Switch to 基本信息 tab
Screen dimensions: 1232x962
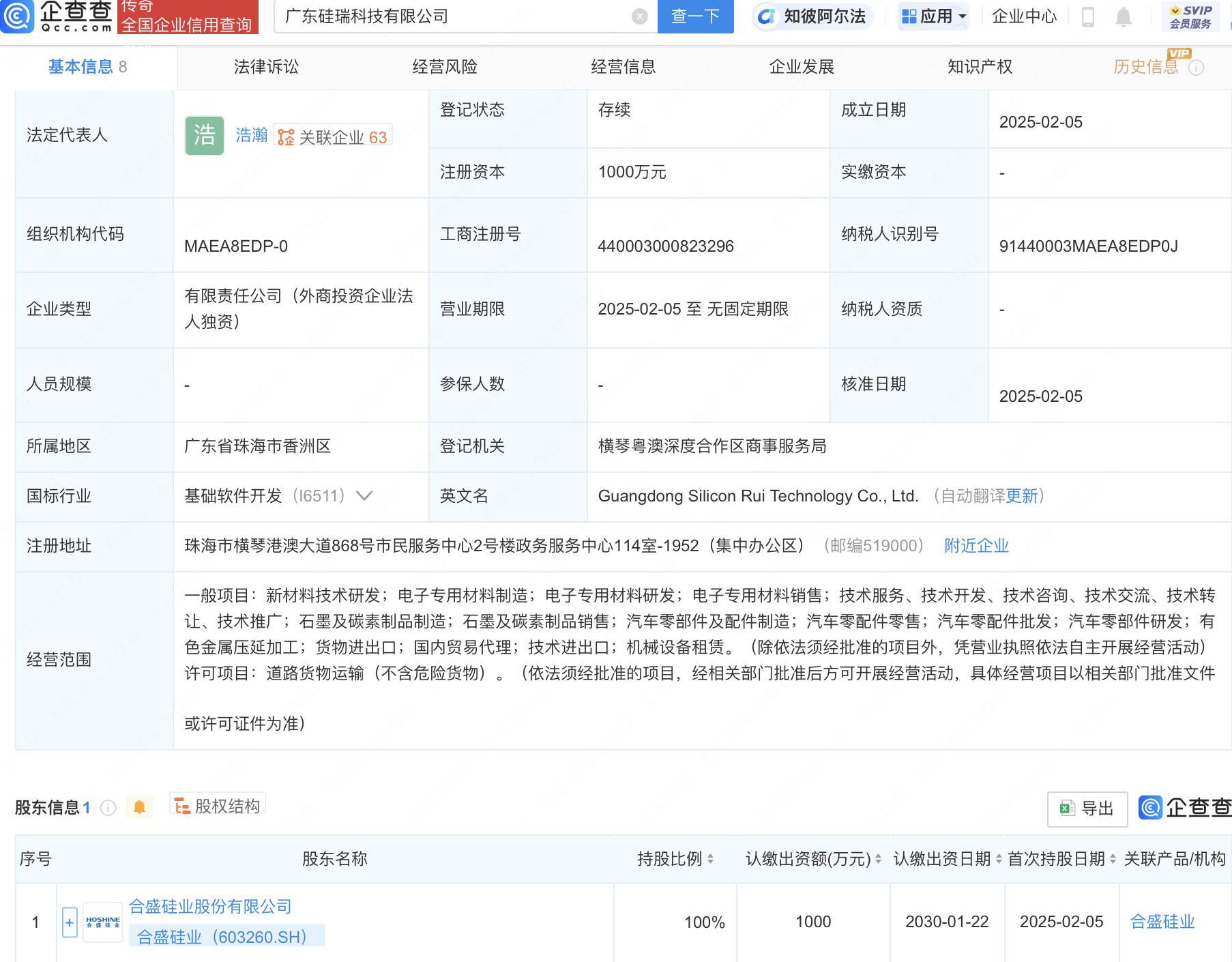[87, 67]
